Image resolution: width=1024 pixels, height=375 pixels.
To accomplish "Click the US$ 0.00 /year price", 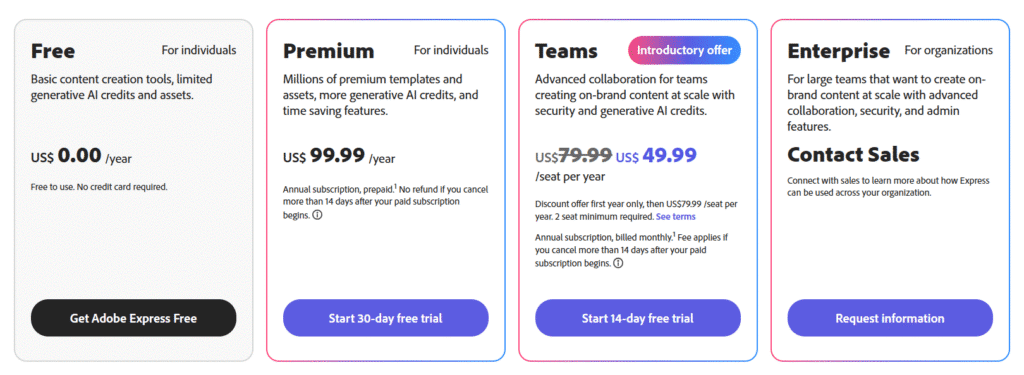I will point(81,155).
